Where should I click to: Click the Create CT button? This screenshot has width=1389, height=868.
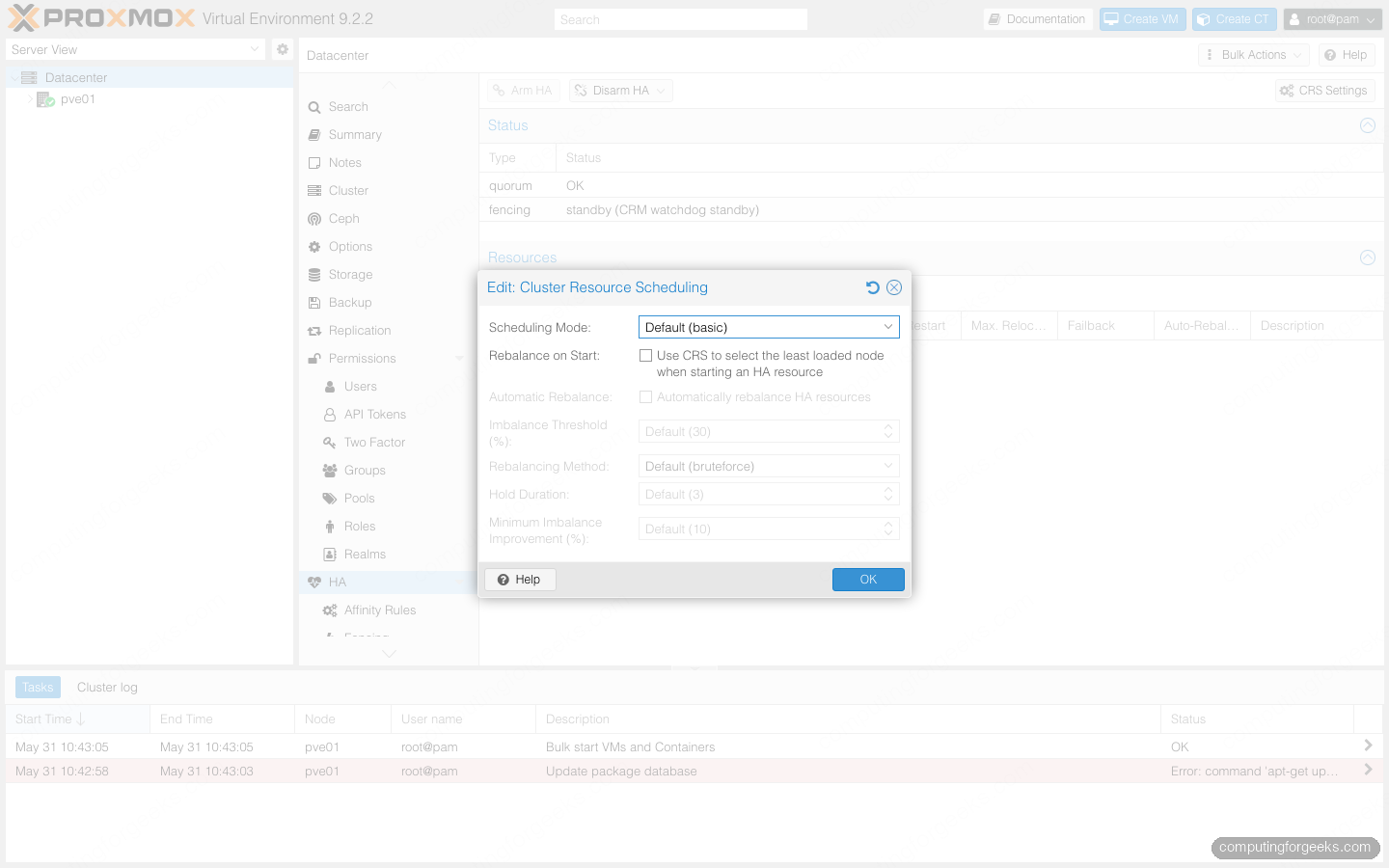point(1234,19)
